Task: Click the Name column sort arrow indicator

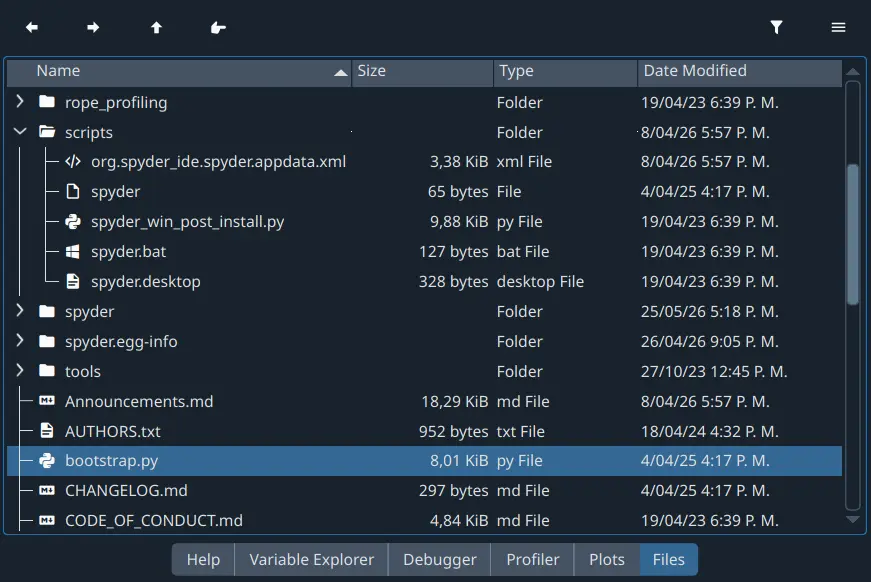Action: coord(341,73)
